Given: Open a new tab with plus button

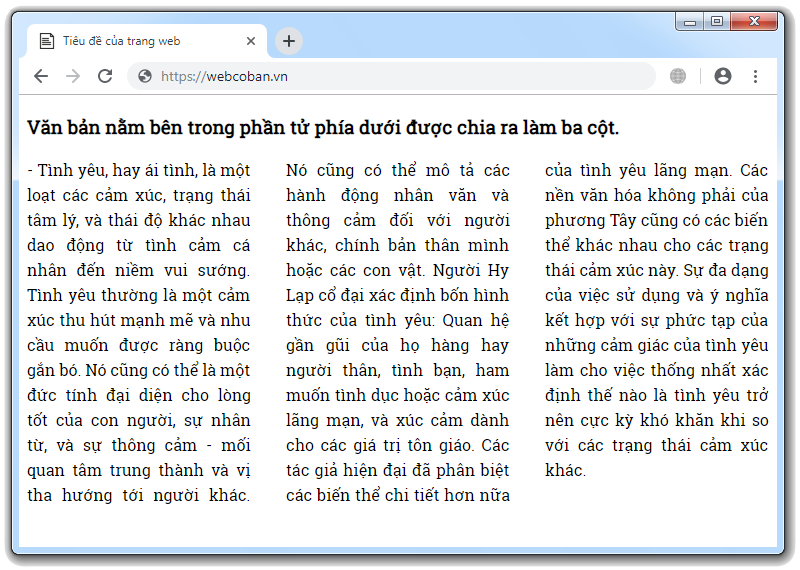Looking at the screenshot, I should [289, 41].
